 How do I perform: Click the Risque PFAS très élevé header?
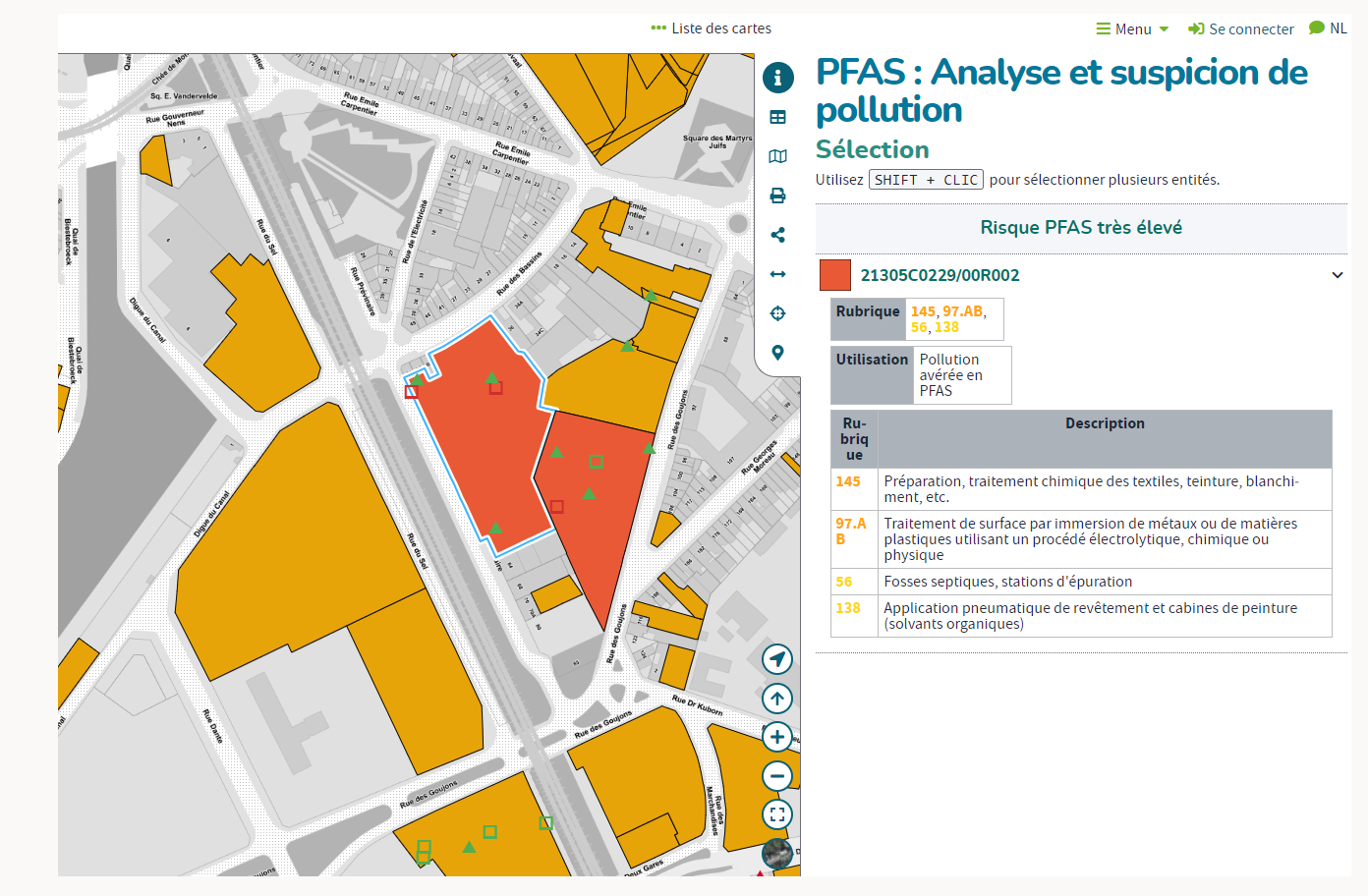point(1081,228)
